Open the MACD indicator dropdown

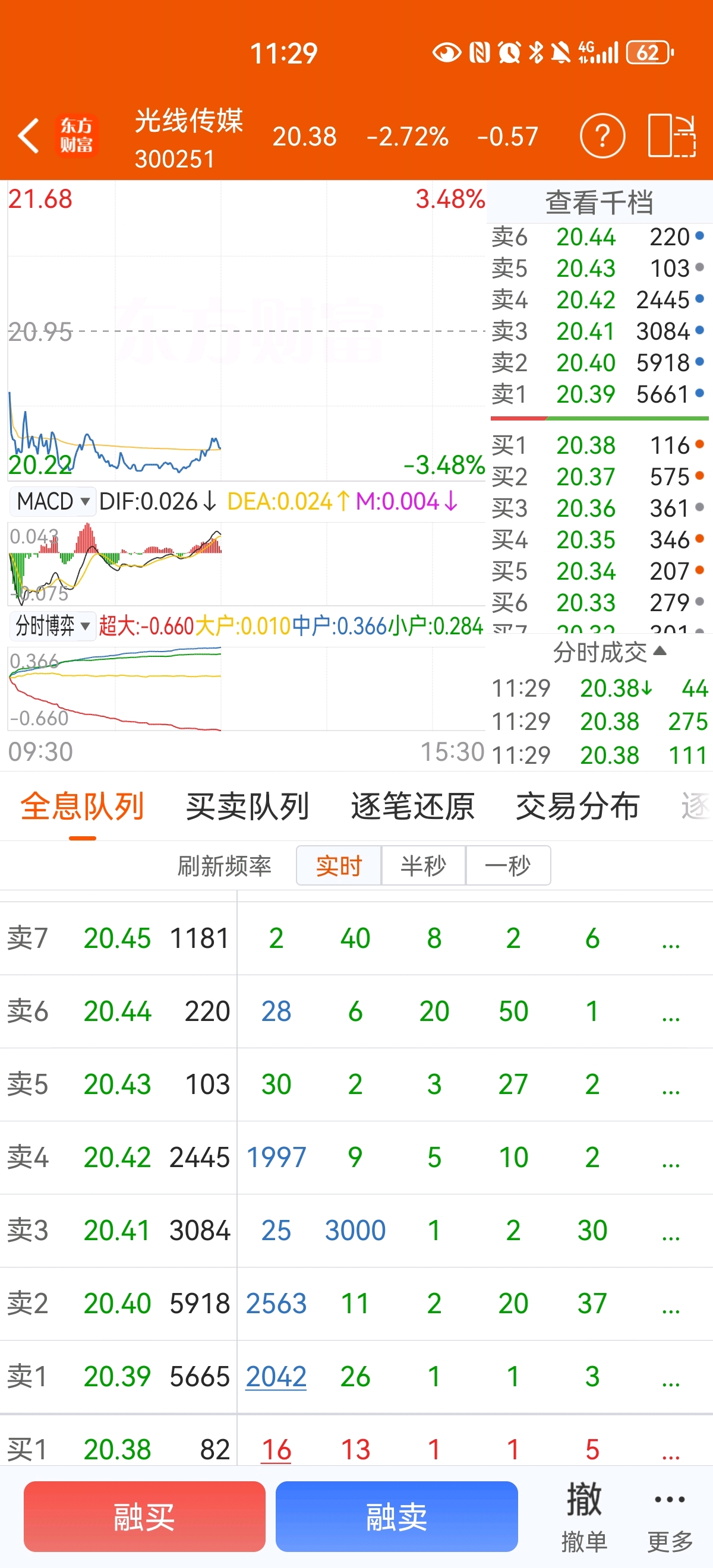tap(53, 501)
